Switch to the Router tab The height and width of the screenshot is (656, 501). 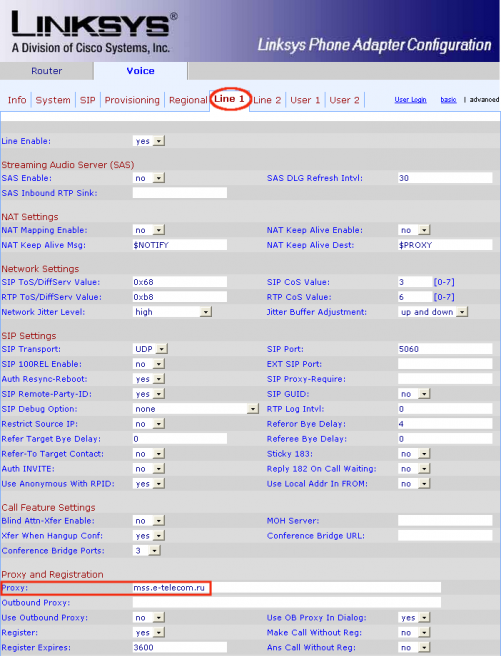(46, 71)
